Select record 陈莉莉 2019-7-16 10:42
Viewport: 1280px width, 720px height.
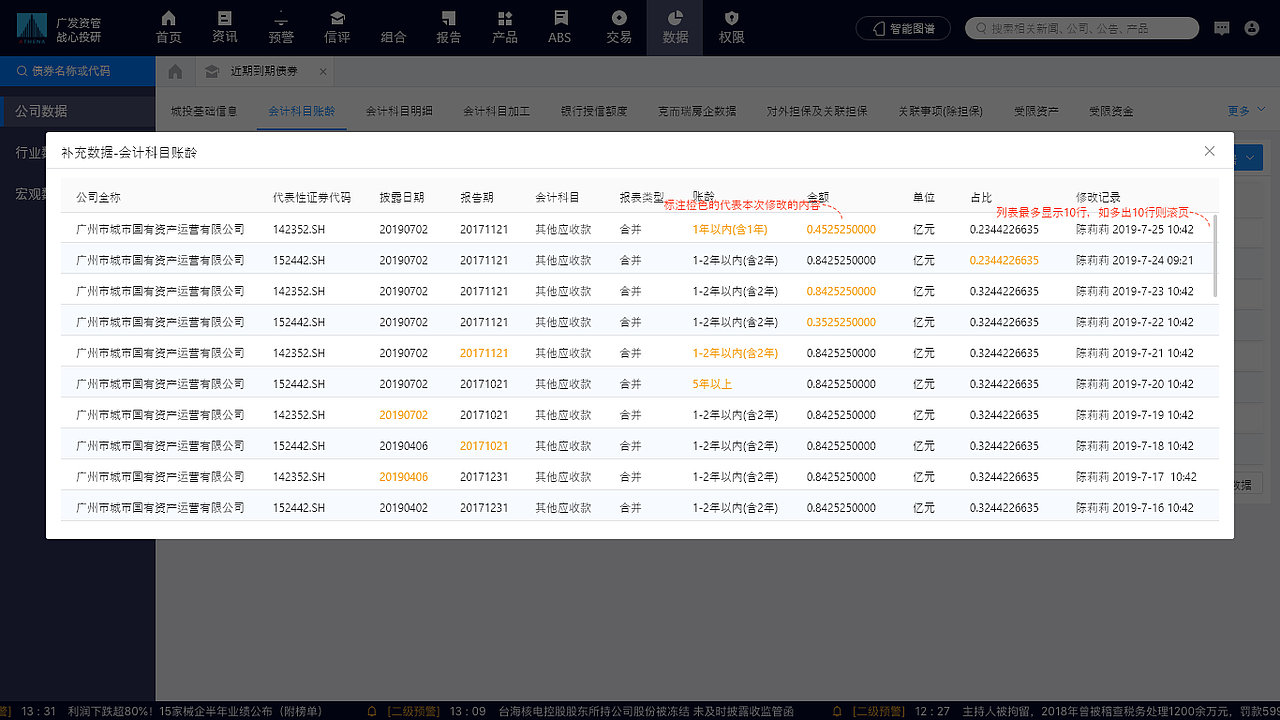tap(1135, 508)
